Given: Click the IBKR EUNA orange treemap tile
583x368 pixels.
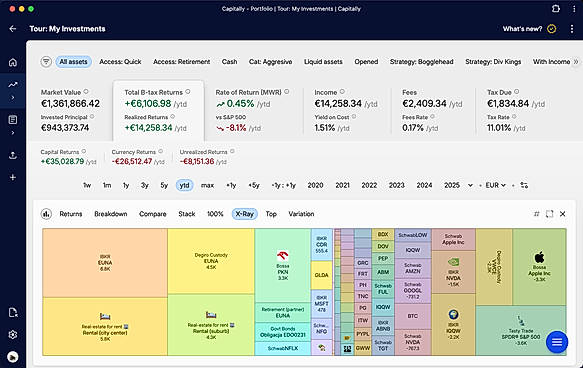Looking at the screenshot, I should 105,263.
